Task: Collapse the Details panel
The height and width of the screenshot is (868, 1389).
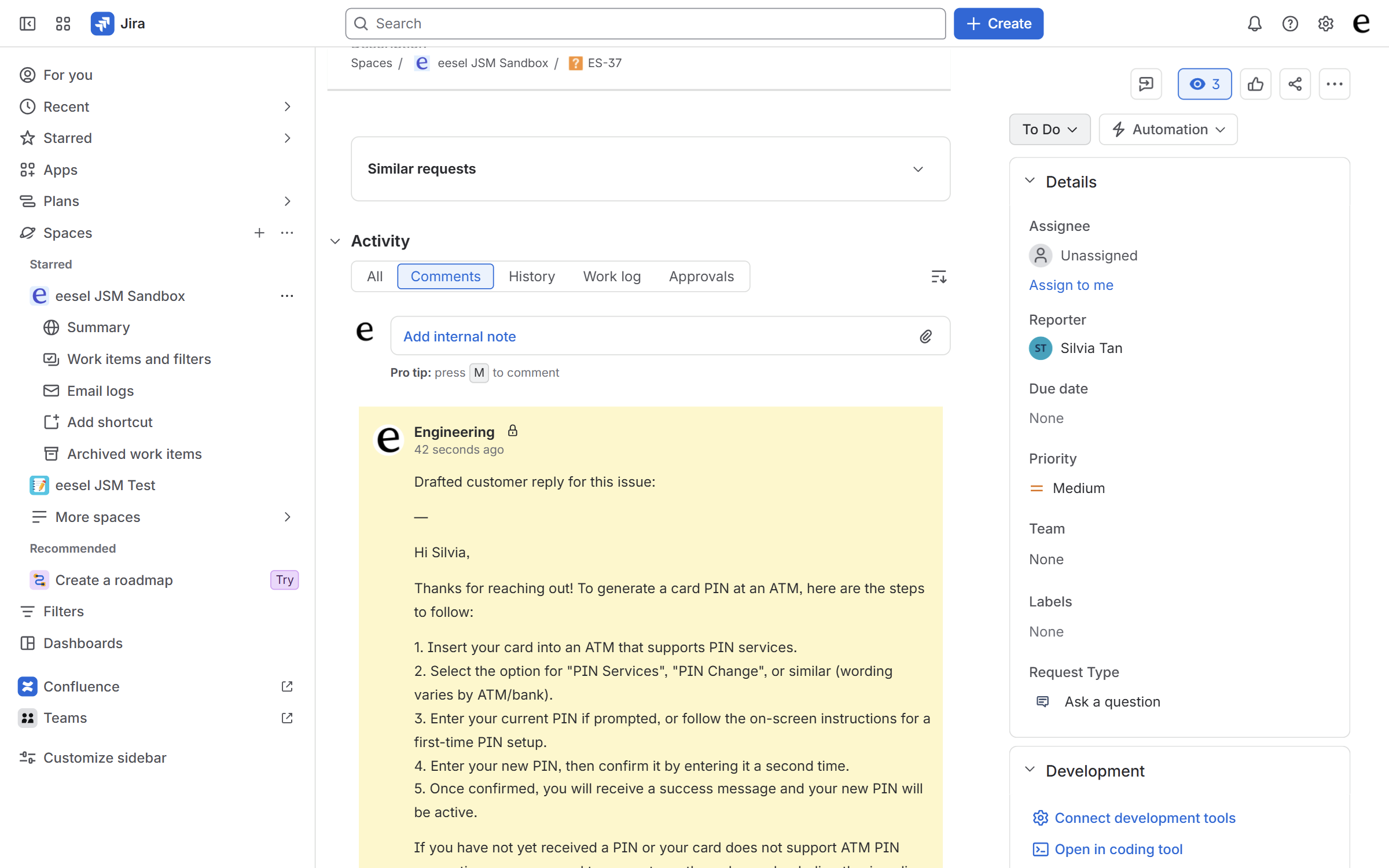Action: 1030,181
